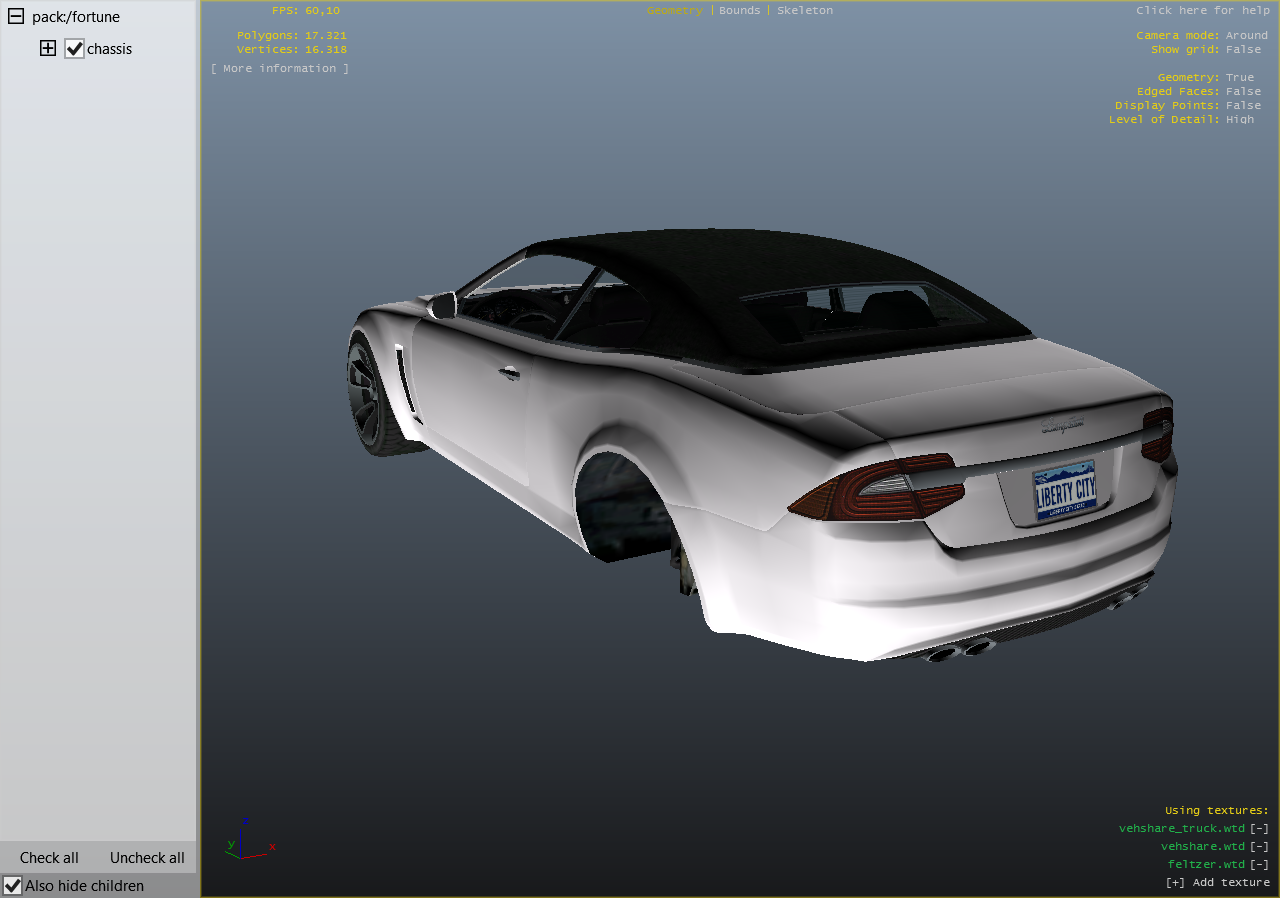Screen dimensions: 1280x898
Task: Open the More information panel
Action: (280, 68)
